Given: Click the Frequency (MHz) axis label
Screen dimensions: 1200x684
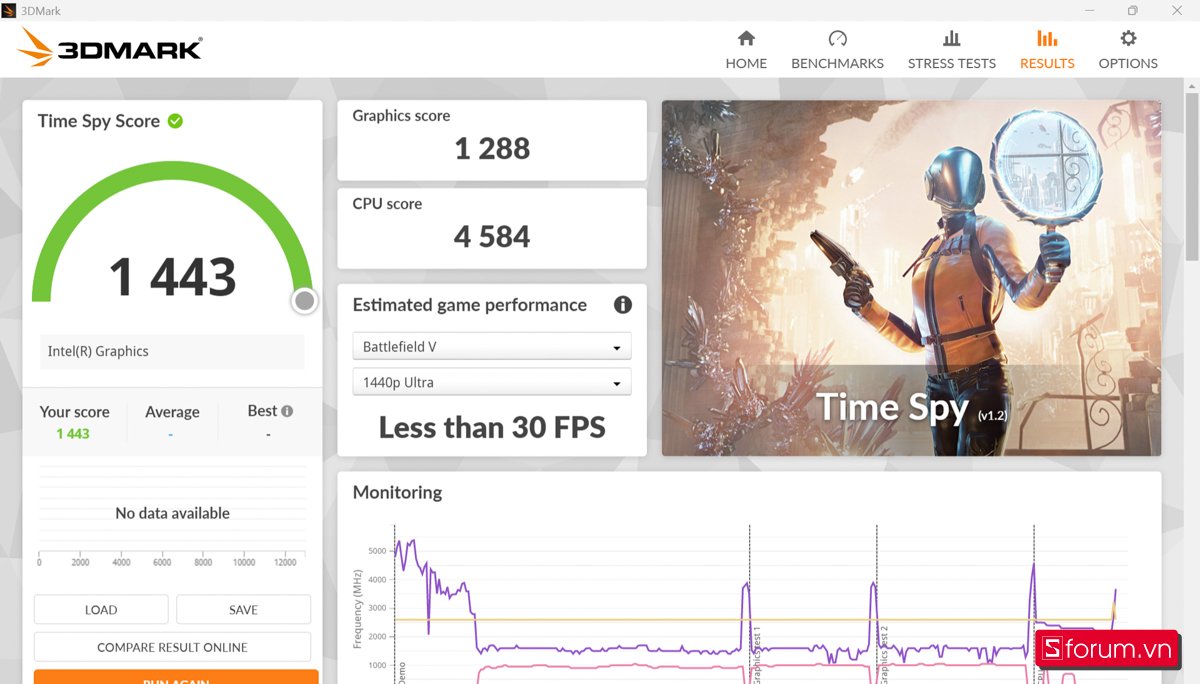Looking at the screenshot, I should point(358,609).
